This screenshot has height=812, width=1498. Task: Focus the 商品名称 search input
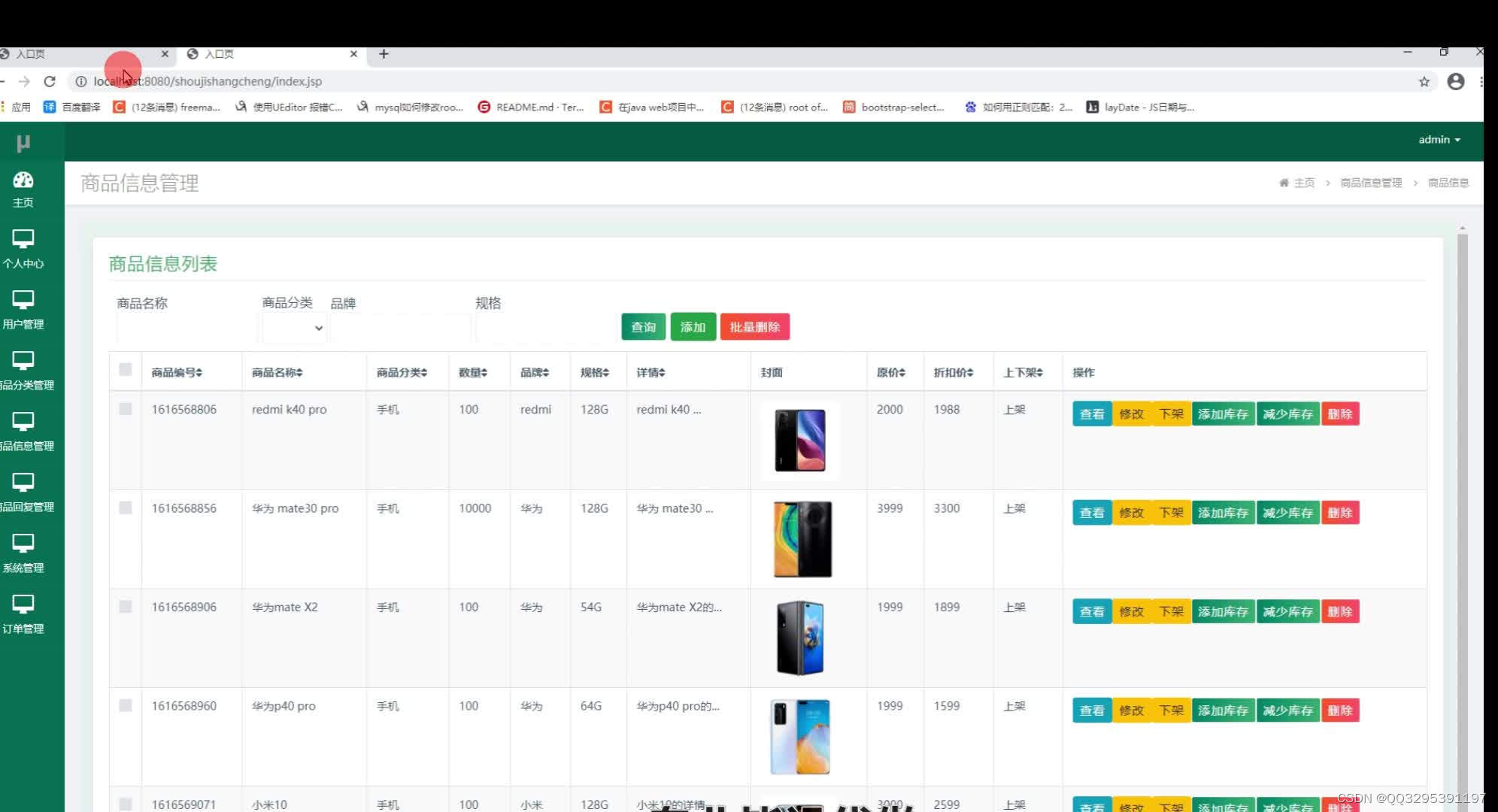(x=187, y=329)
